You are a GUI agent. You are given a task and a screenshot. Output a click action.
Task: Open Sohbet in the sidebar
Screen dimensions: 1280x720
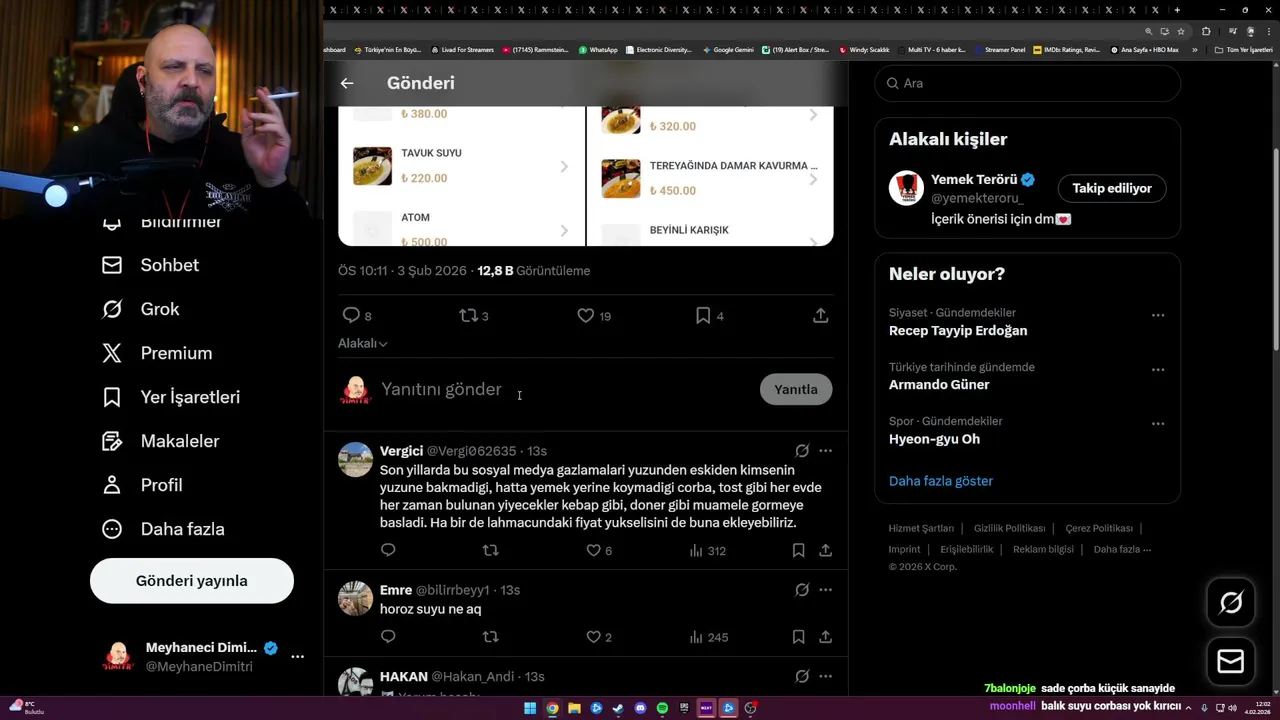[x=150, y=265]
